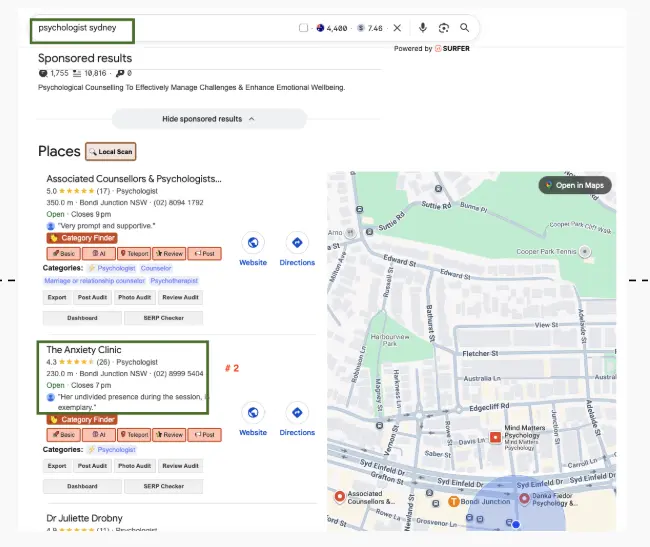The width and height of the screenshot is (650, 547).
Task: Select Psychologist category under The Anxiety Clinic
Action: pyautogui.click(x=112, y=450)
